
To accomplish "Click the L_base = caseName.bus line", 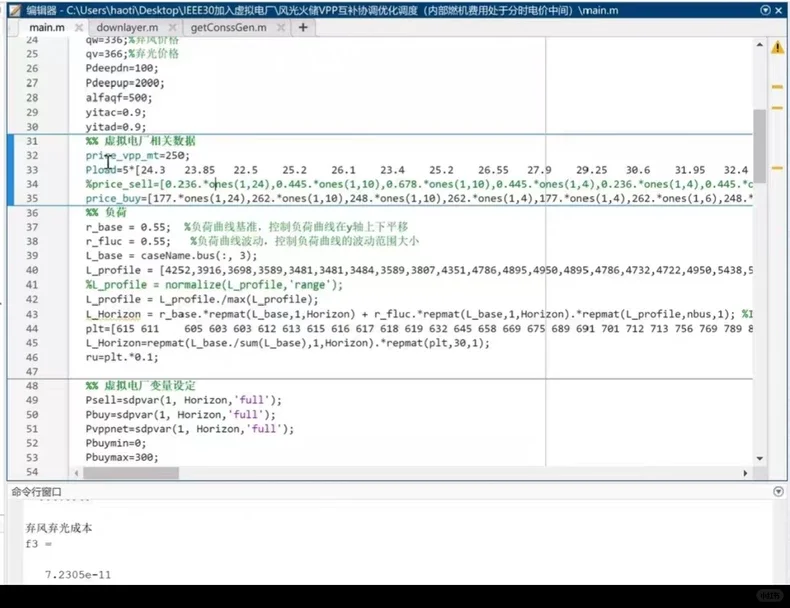I will tap(171, 256).
